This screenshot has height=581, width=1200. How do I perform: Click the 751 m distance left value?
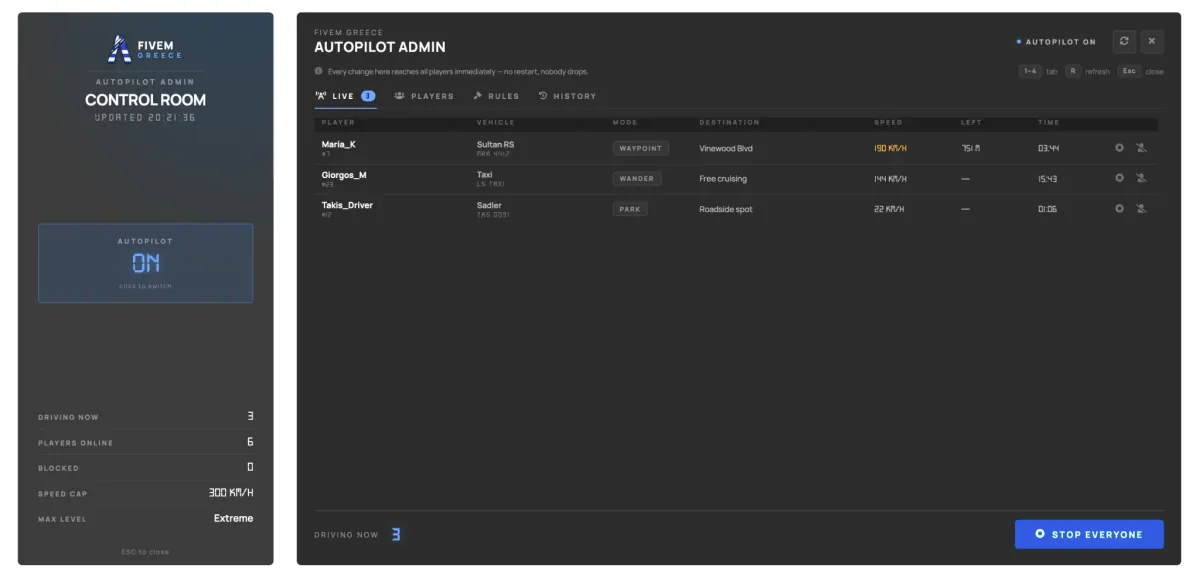coord(970,148)
